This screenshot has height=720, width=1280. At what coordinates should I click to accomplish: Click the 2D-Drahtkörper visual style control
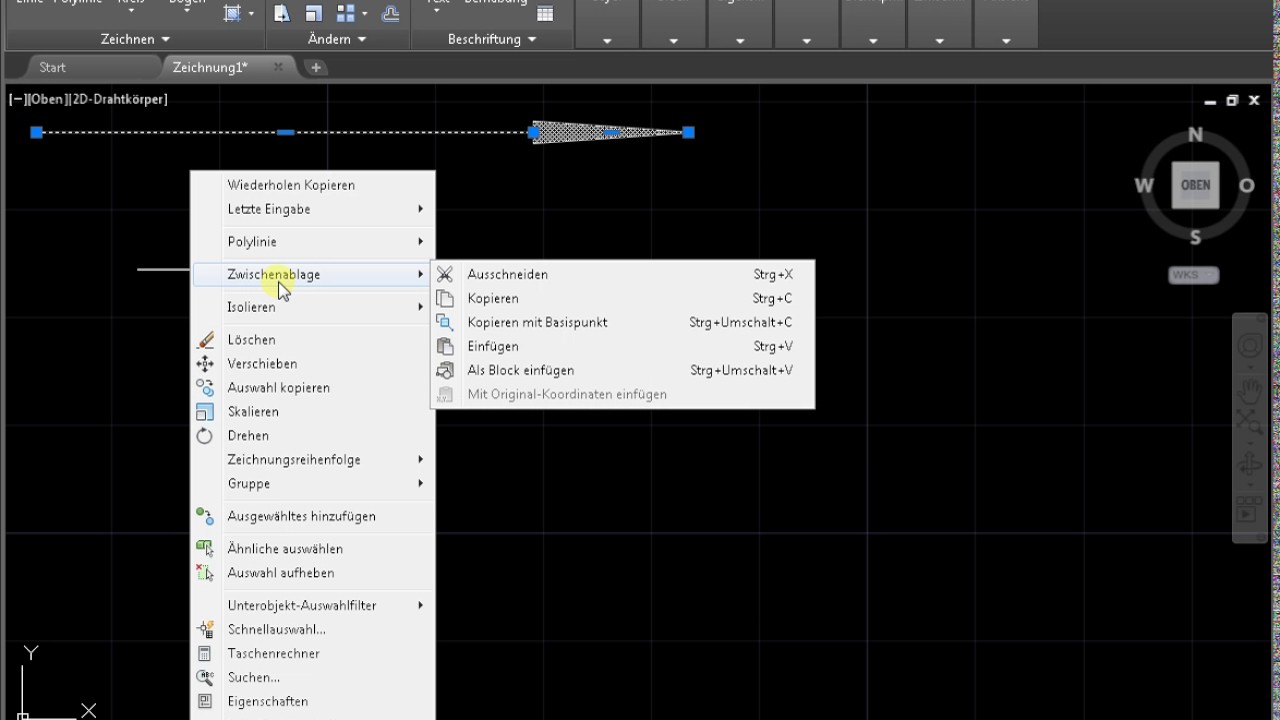[119, 99]
